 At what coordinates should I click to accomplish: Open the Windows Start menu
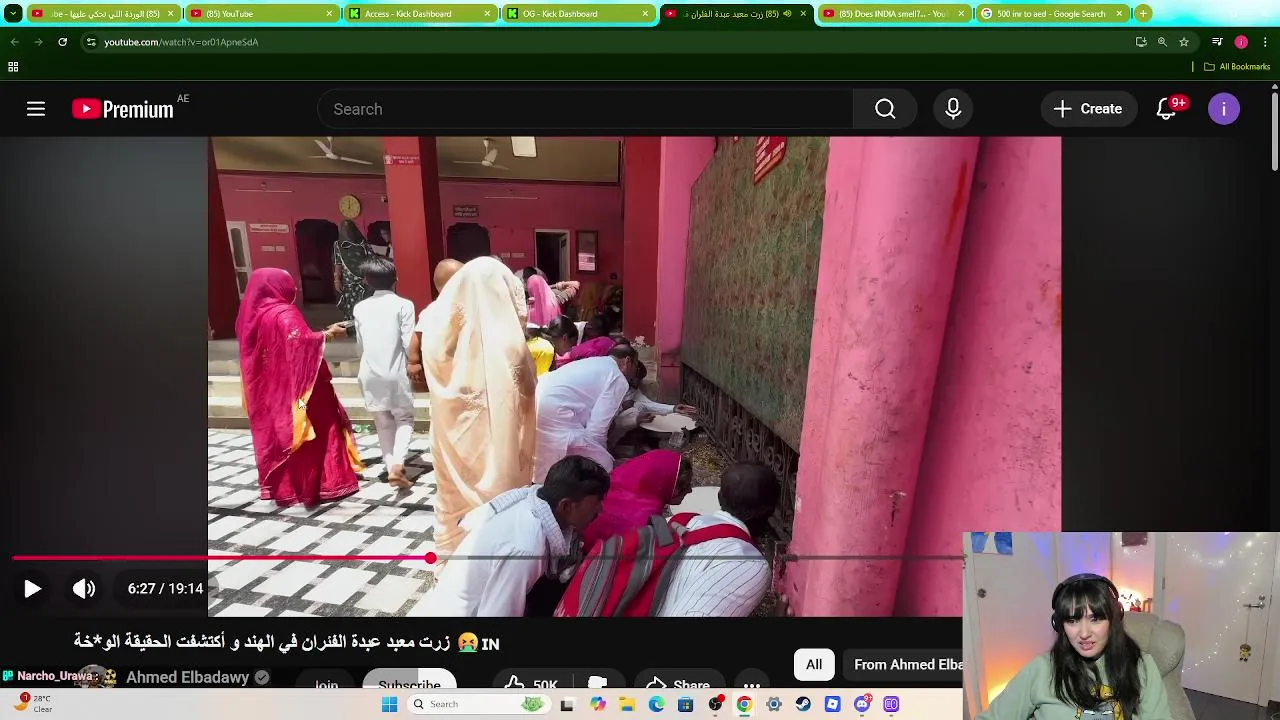tap(390, 704)
